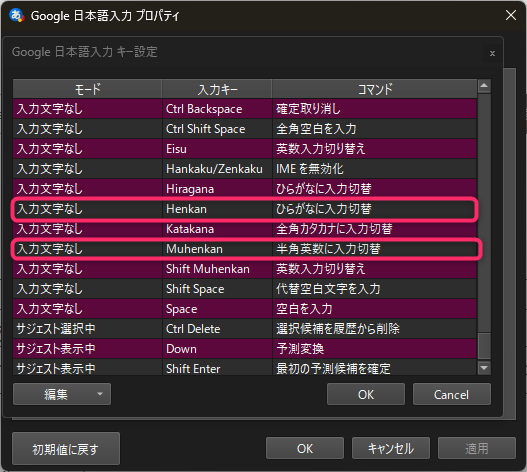The image size is (527, 472).
Task: Click Cancel in the key settings dialog
Action: click(451, 394)
